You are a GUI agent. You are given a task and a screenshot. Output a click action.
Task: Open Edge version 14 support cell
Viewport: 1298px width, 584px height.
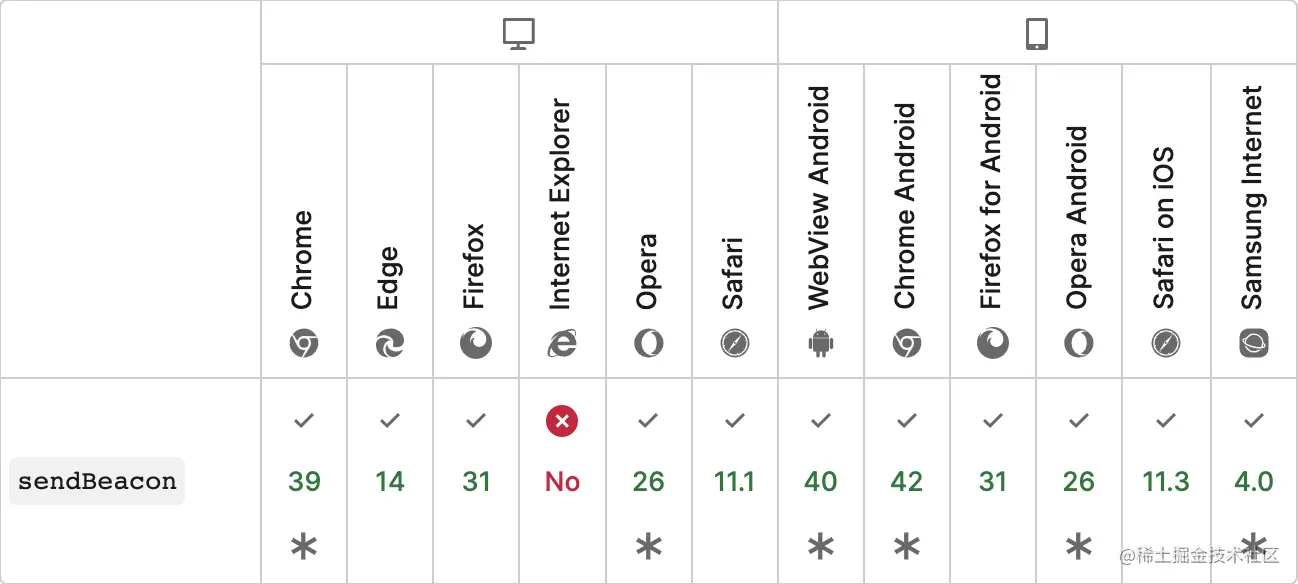(390, 481)
